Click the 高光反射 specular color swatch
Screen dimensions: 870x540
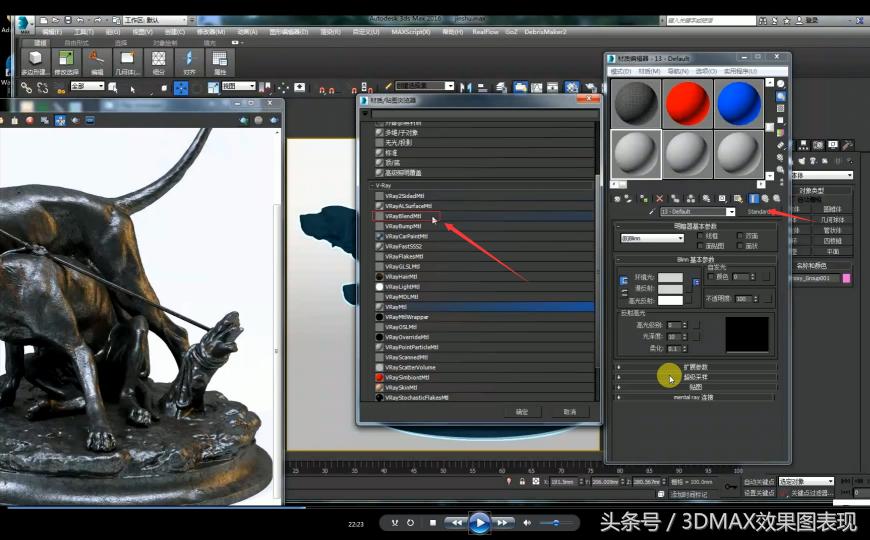(x=670, y=300)
